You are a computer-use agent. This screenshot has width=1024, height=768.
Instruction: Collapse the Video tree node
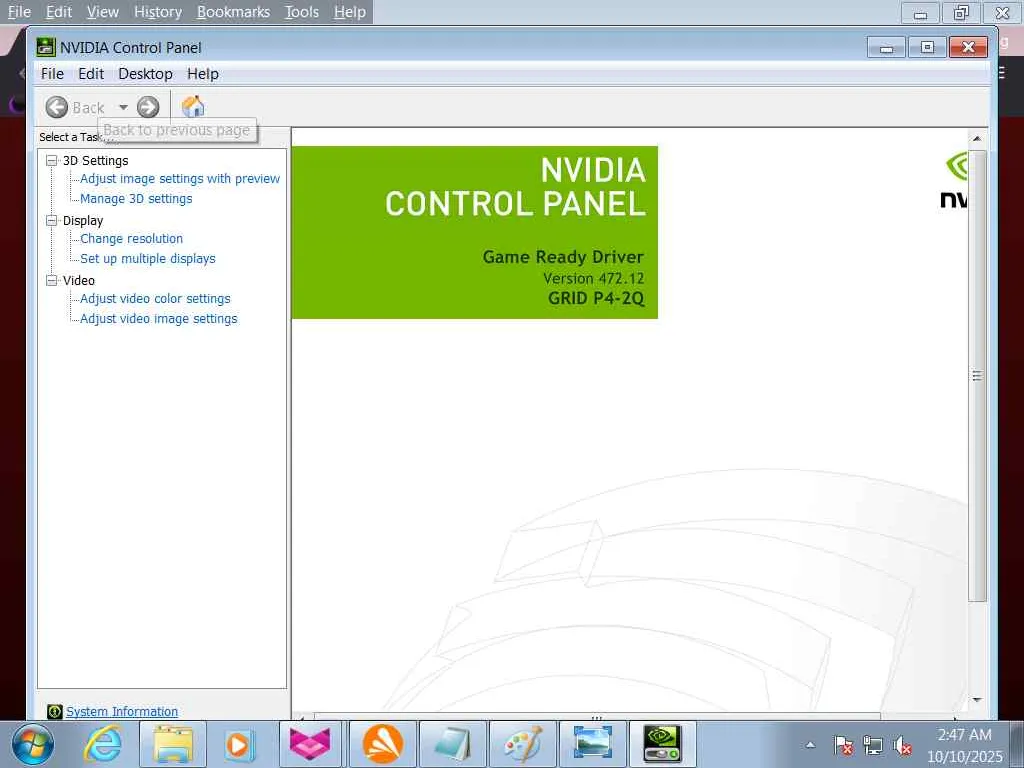(52, 280)
